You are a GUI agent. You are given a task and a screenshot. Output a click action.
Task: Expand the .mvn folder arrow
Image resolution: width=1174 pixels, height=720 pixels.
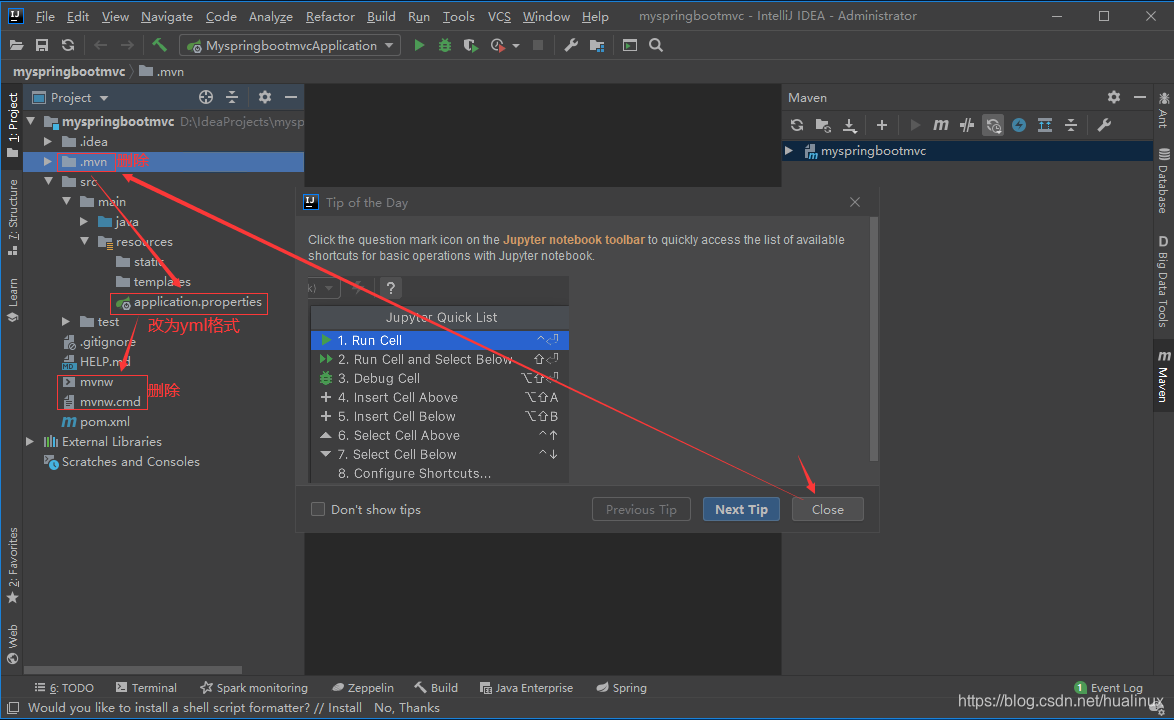tap(48, 162)
